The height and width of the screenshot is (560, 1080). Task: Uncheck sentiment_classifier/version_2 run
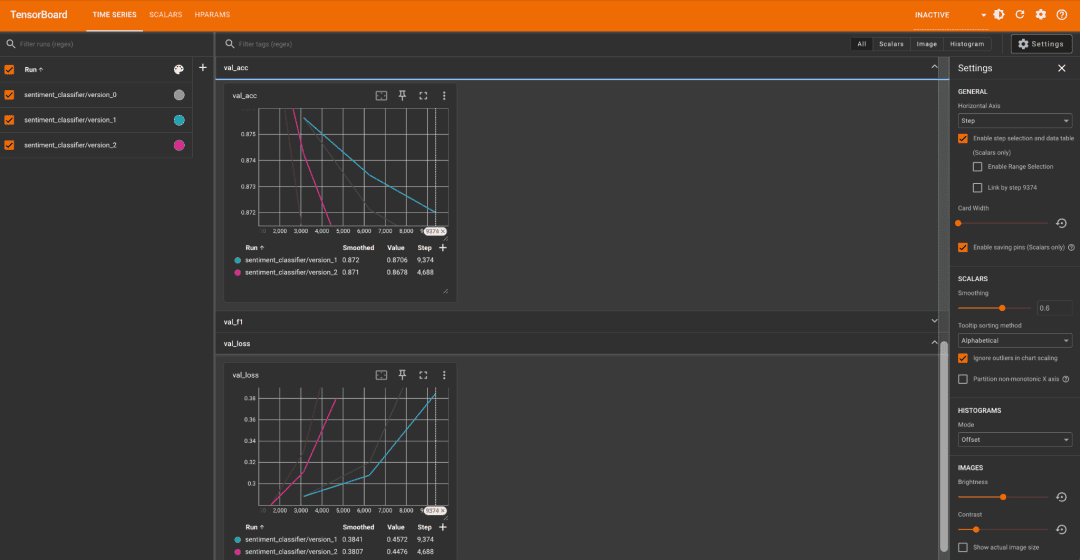pyautogui.click(x=10, y=145)
